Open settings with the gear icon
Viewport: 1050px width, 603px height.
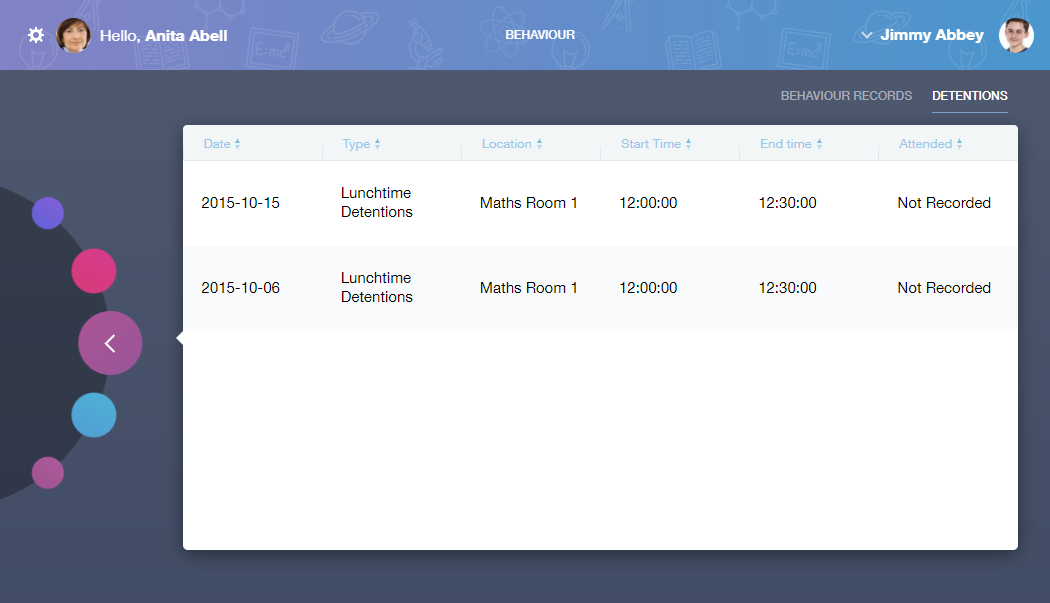(x=35, y=35)
